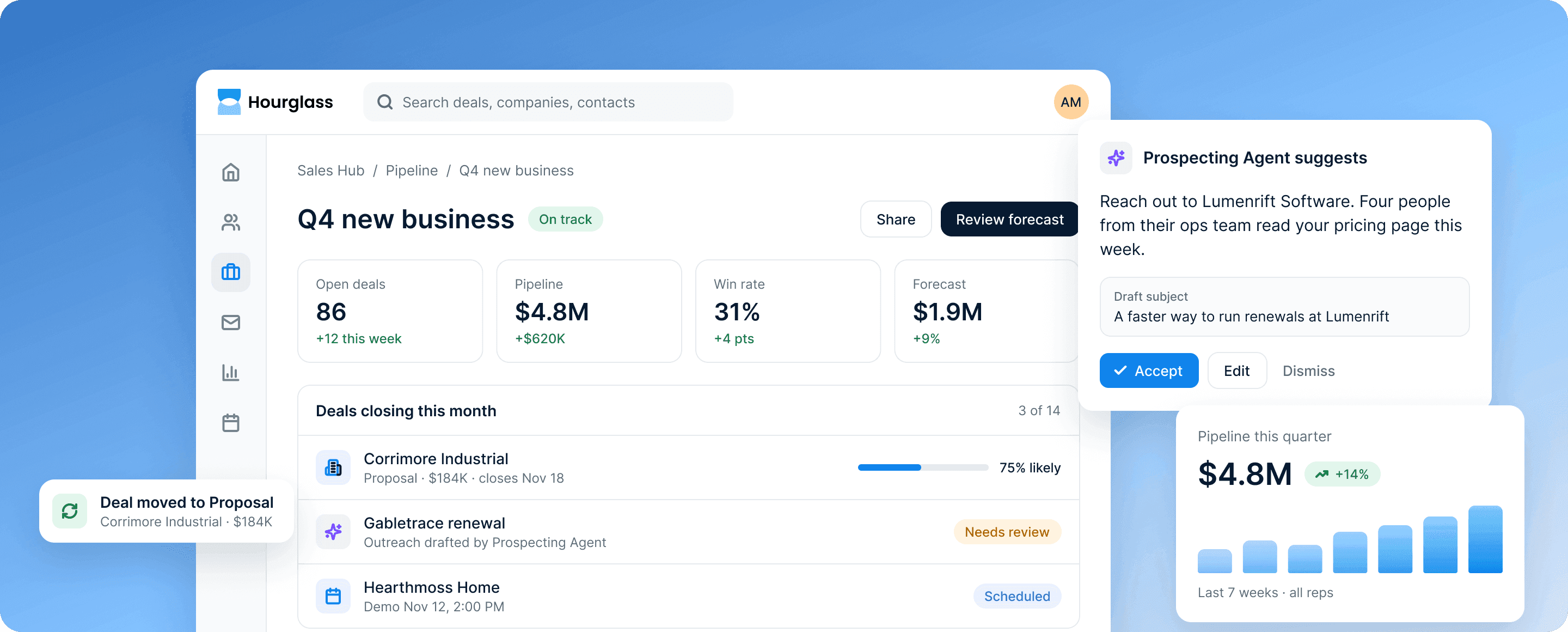Screen dimensions: 1568x632
Task: Open the Pipeline $4.8M stat card
Action: [x=589, y=311]
